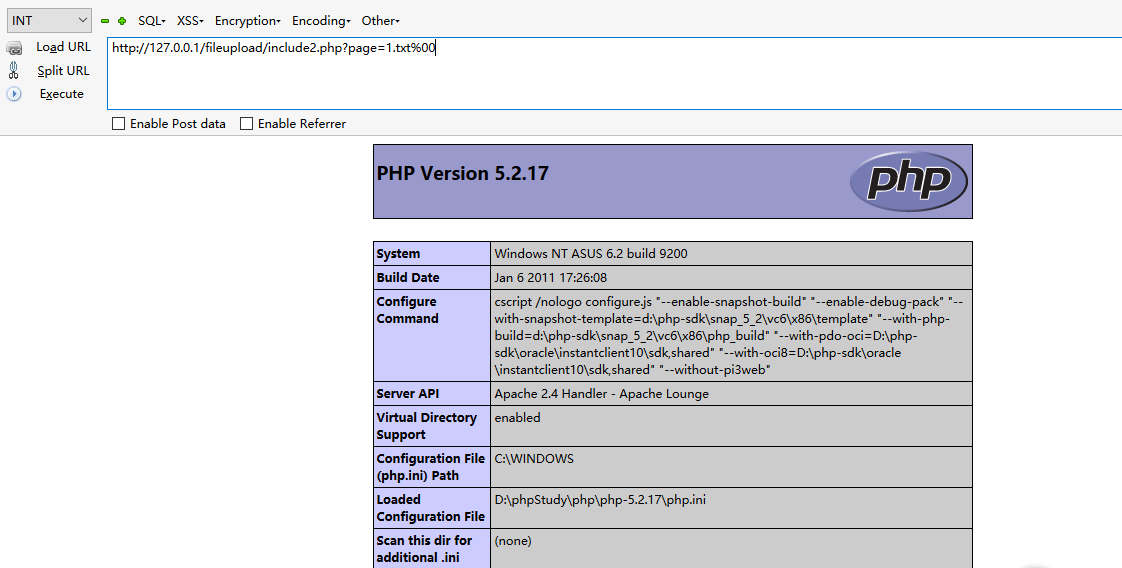Click the System row label
The width and height of the screenshot is (1122, 568).
tap(399, 254)
